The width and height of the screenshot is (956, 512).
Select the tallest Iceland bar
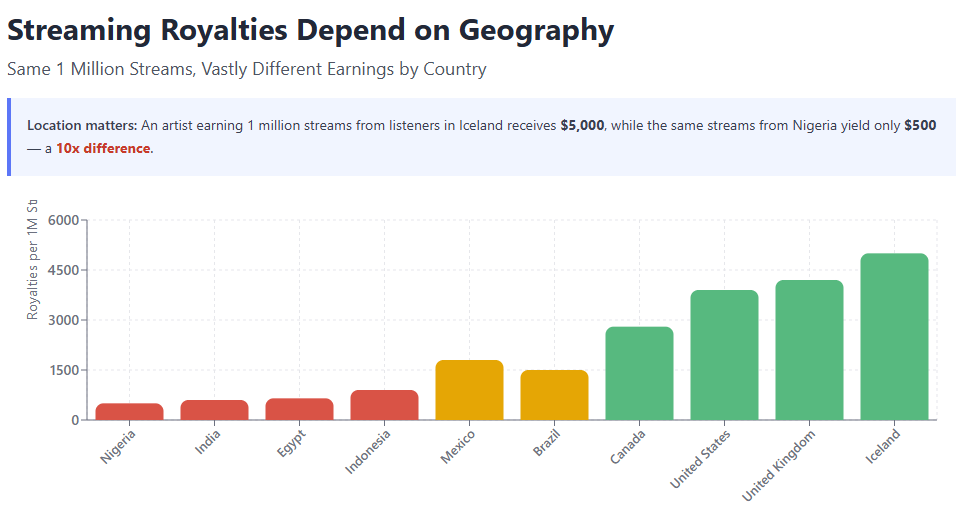tap(894, 337)
